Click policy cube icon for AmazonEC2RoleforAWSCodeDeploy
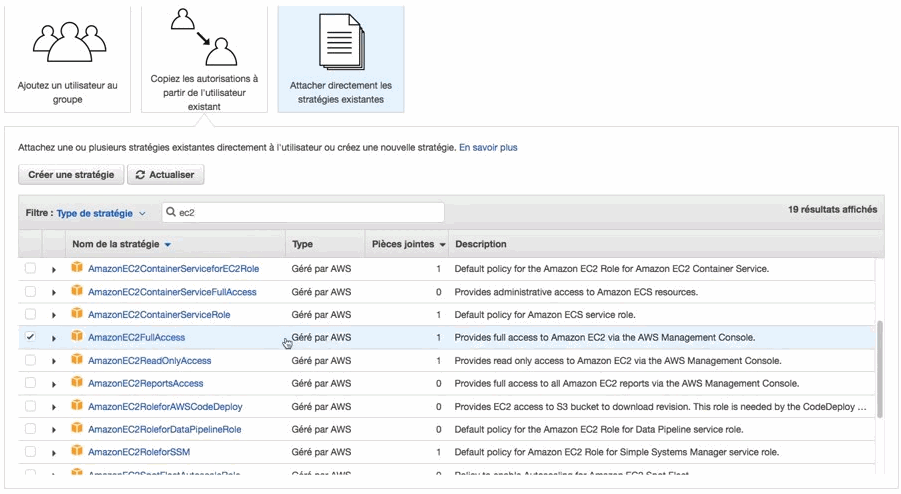This screenshot has width=901, height=494. pos(76,406)
